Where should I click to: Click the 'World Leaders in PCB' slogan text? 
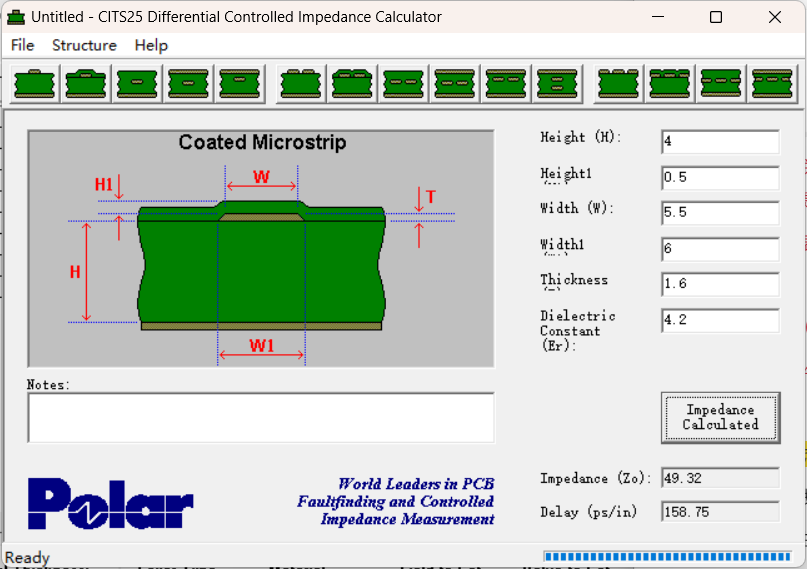(416, 484)
